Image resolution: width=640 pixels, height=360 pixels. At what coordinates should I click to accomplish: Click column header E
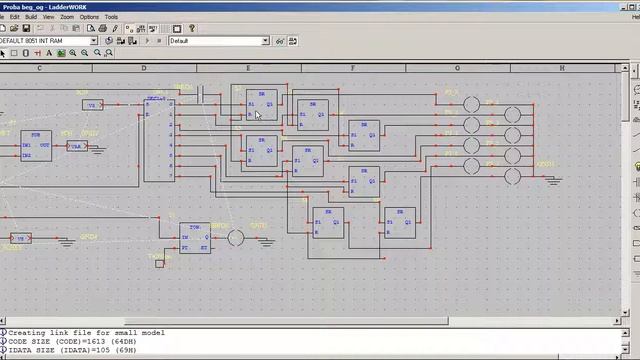tap(248, 68)
